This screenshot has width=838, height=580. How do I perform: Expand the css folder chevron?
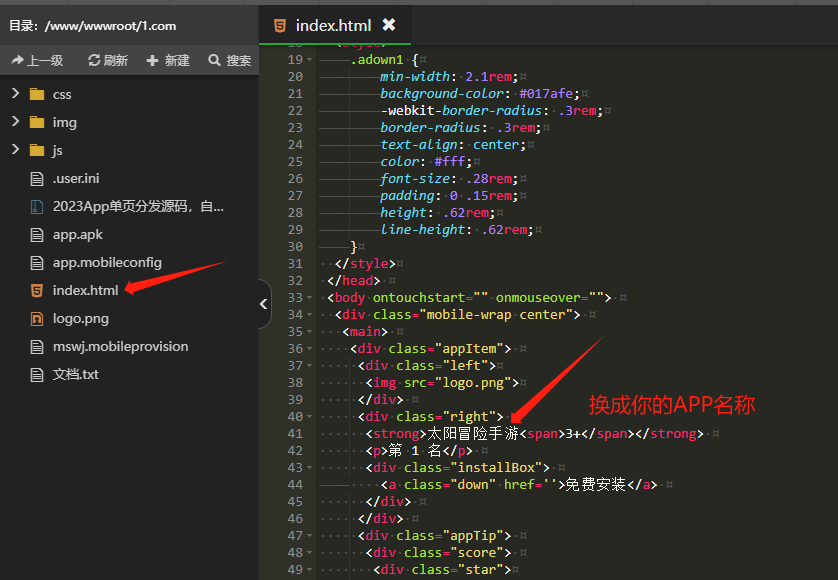point(15,94)
